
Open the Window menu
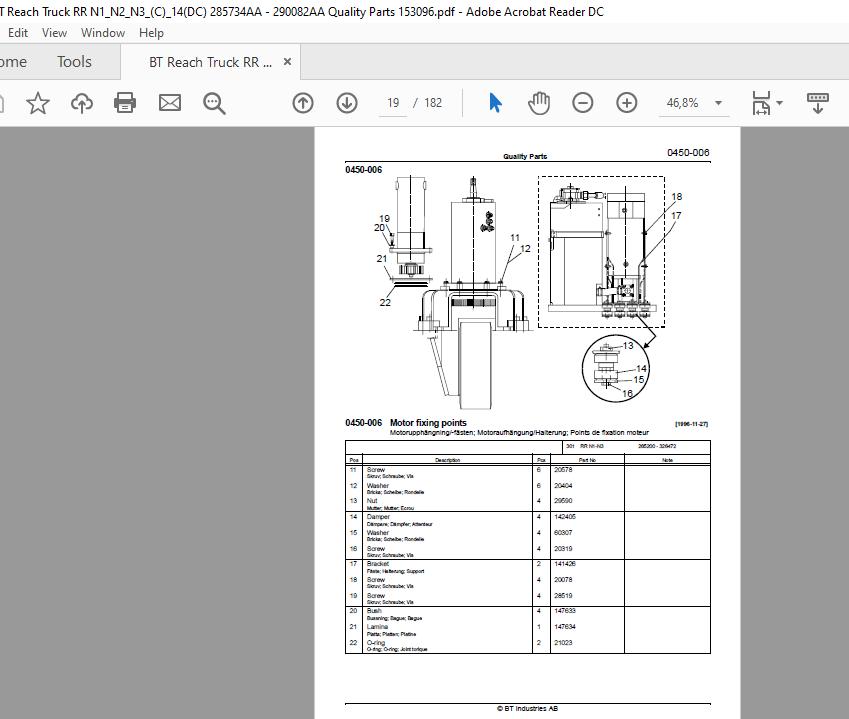click(x=103, y=32)
